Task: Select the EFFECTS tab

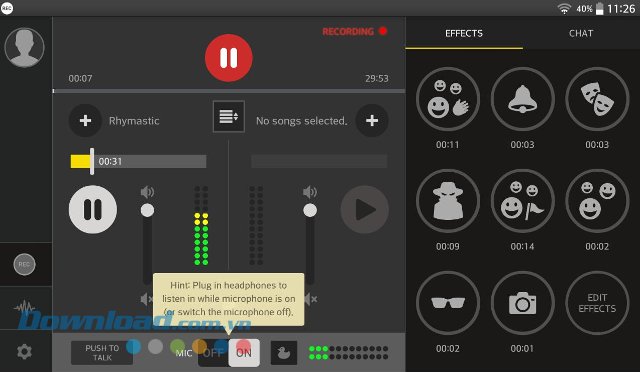Action: 464,33
